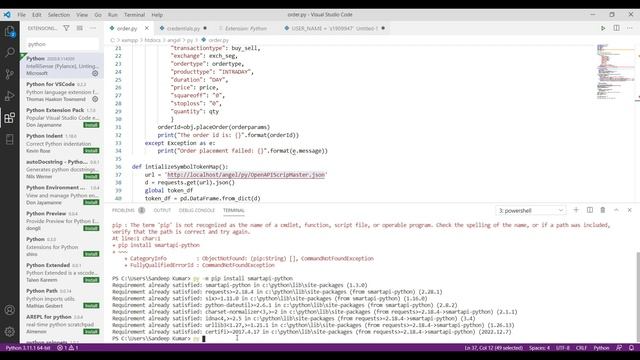Open the Explorer view in activity bar
Viewport: 640px width, 360px height.
(x=9, y=31)
